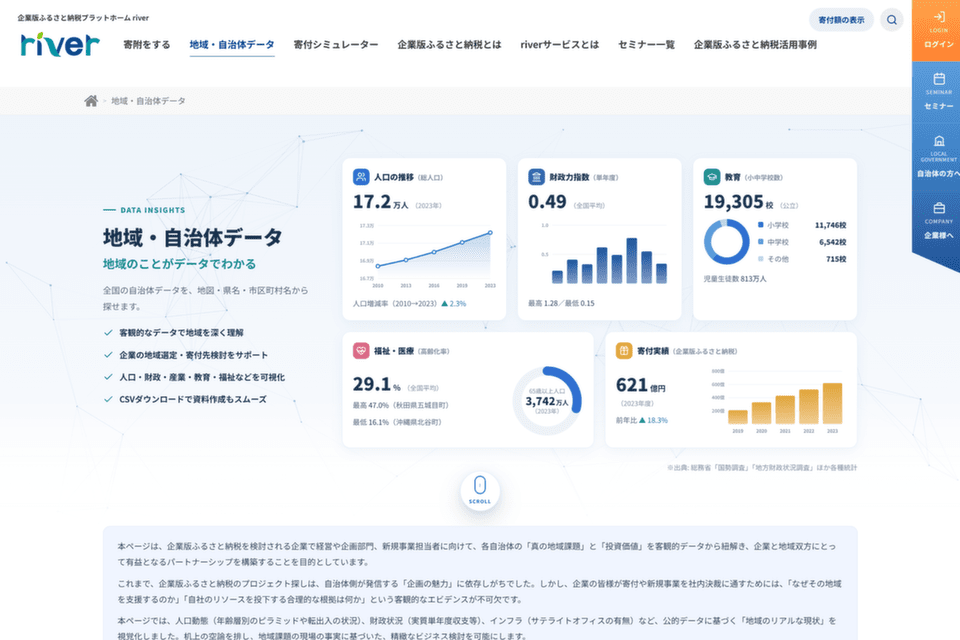Screen dimensions: 960x640
Task: Click 客観的なデータで地域を深く理解 bullet
Action: tap(181, 333)
